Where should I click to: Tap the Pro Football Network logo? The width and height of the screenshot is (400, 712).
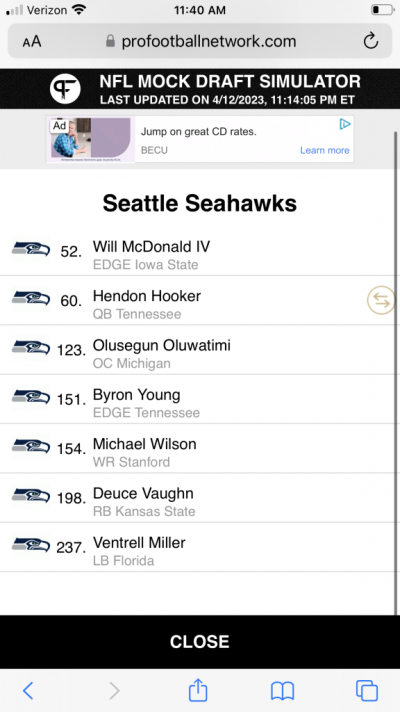(65, 89)
